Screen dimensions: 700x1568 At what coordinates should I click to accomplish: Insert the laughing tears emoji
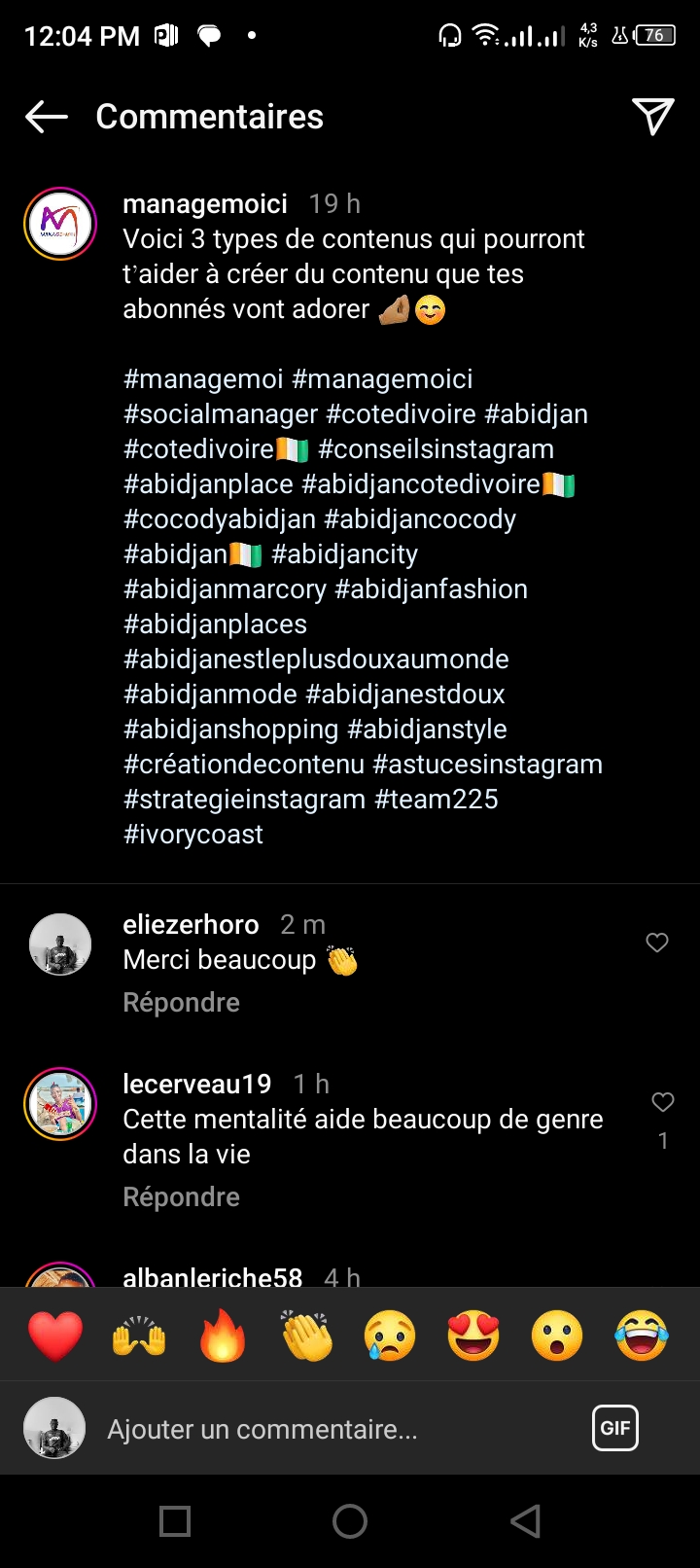tap(642, 1335)
